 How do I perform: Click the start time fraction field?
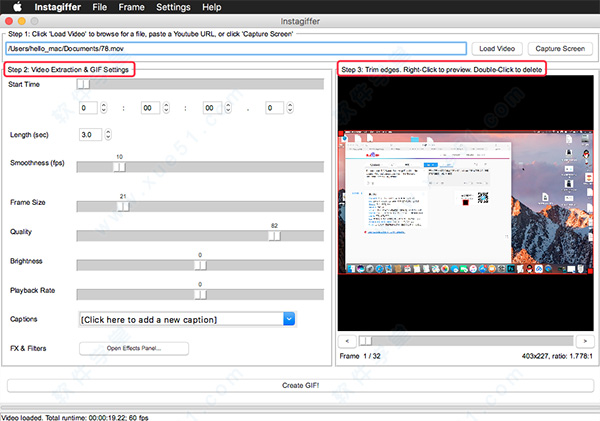[x=274, y=108]
